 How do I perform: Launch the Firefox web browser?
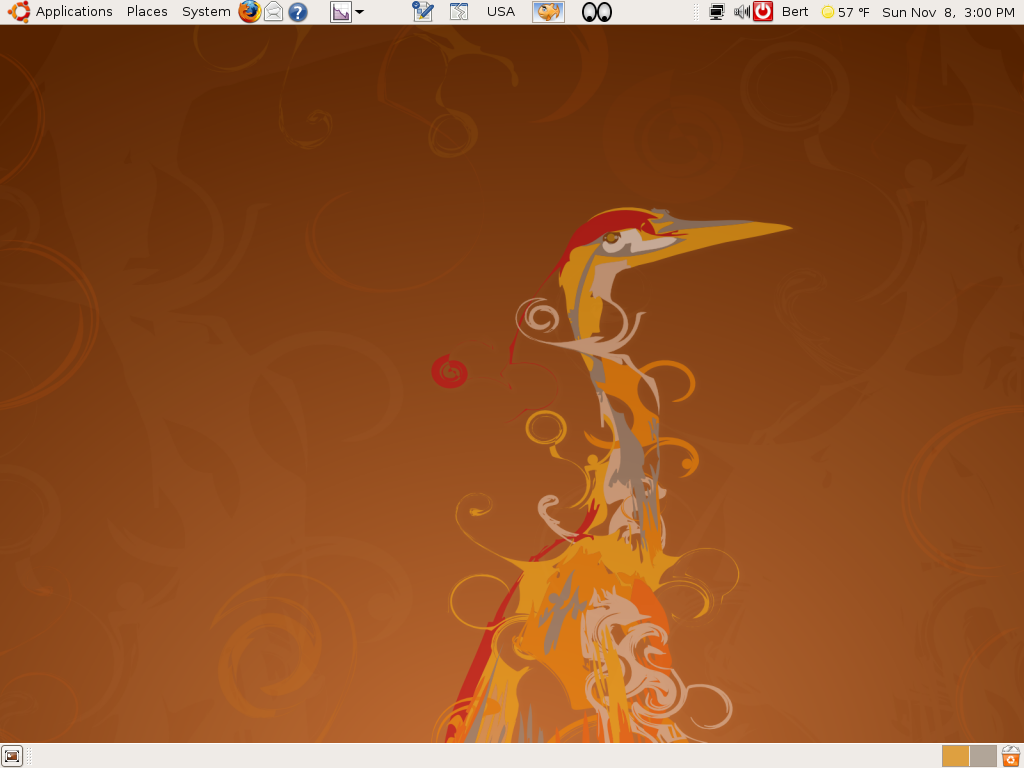(x=249, y=12)
